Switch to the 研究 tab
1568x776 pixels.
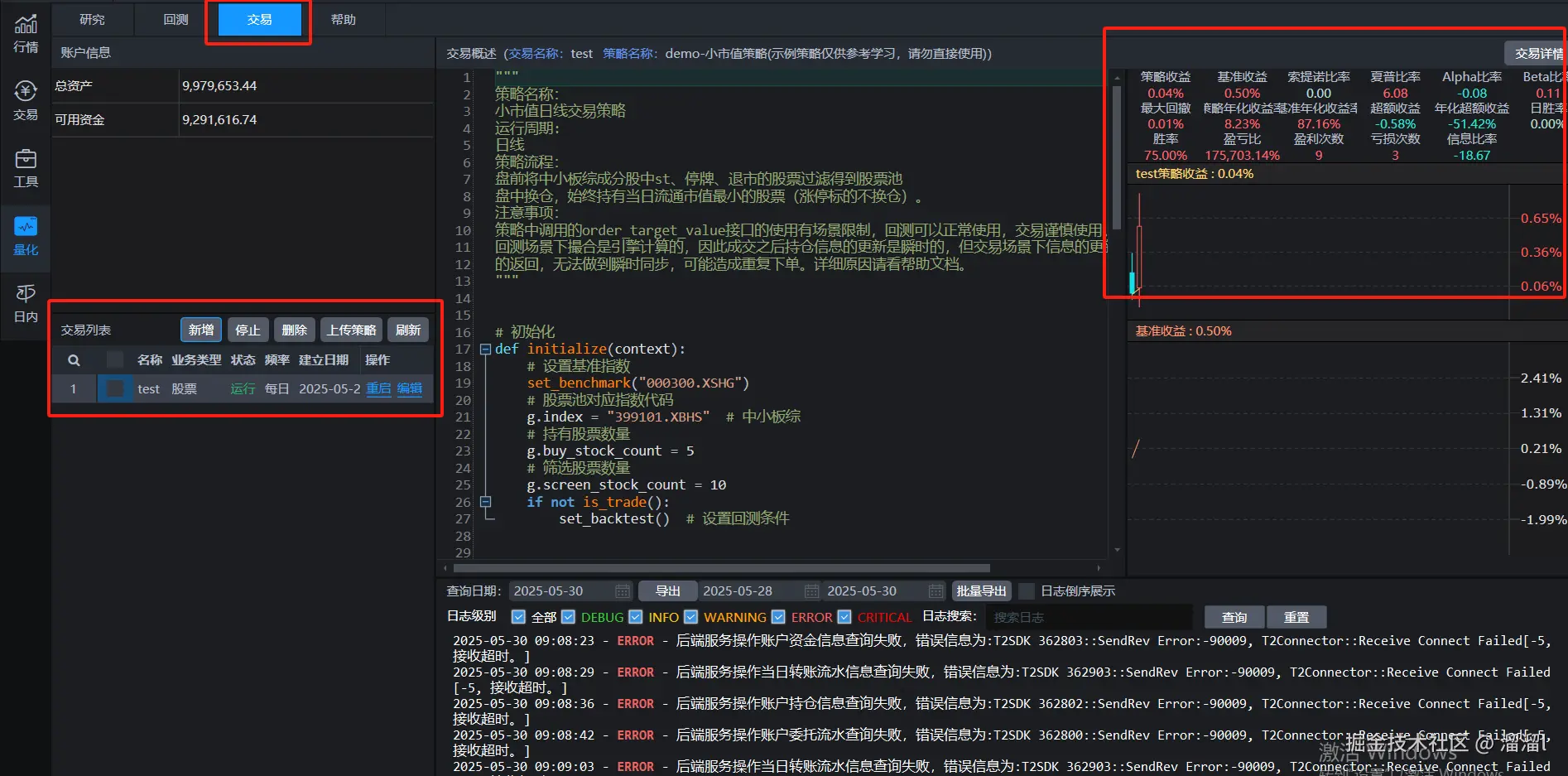click(x=93, y=19)
